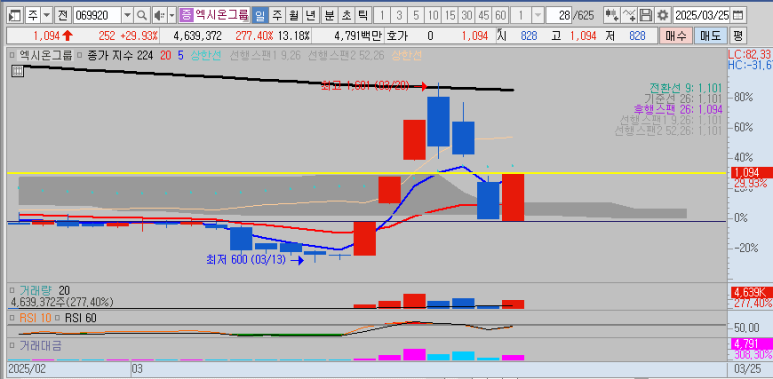Viewport: 773px width, 379px height.
Task: Click the magnifier stock search icon
Action: coord(141,16)
